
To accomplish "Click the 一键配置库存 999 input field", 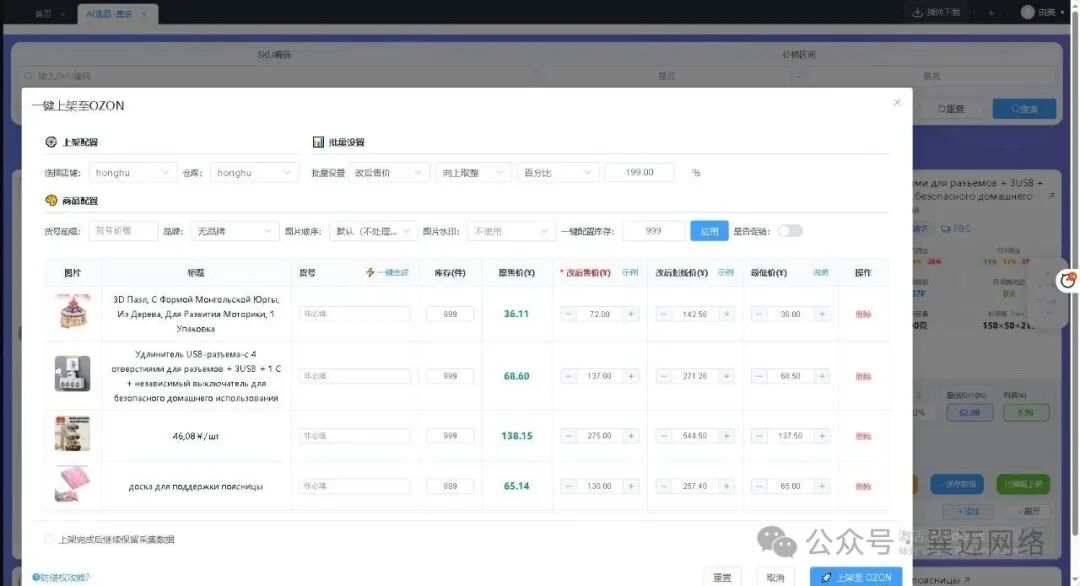I will (x=654, y=231).
